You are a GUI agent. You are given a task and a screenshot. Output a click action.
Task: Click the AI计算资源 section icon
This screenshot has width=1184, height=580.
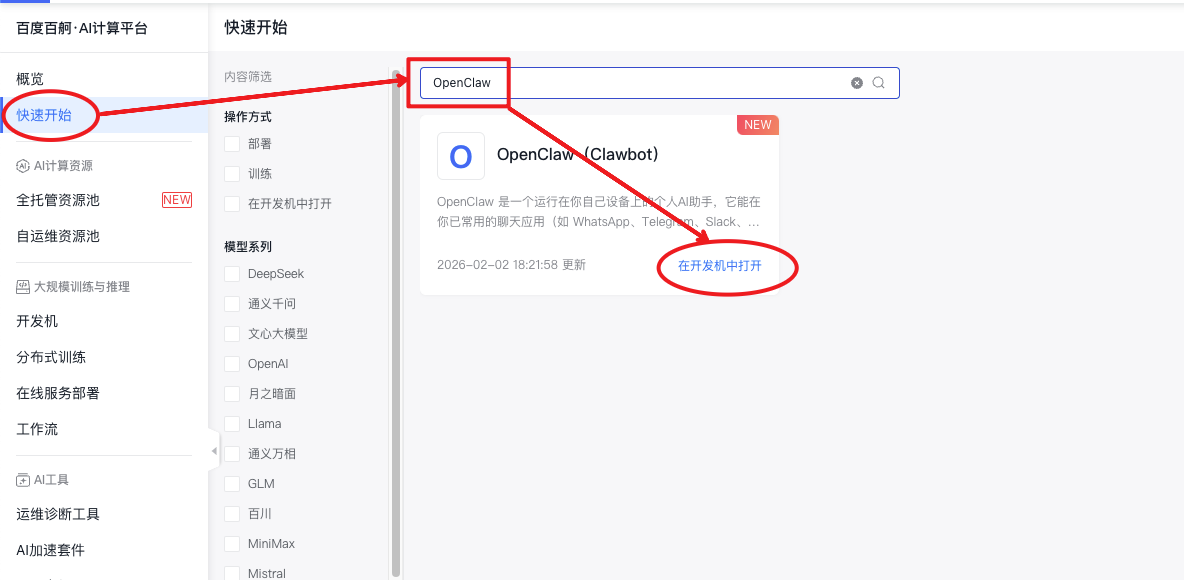23,166
